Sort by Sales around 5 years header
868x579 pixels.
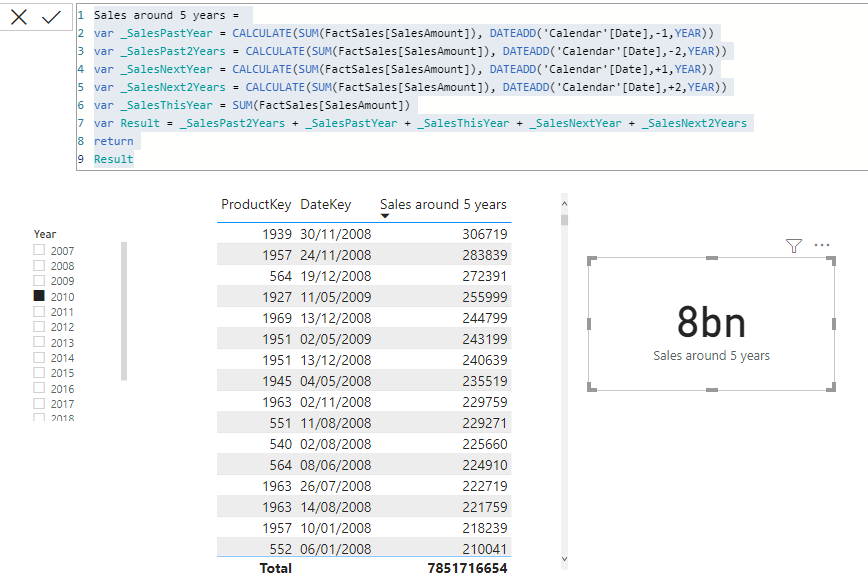pyautogui.click(x=443, y=204)
